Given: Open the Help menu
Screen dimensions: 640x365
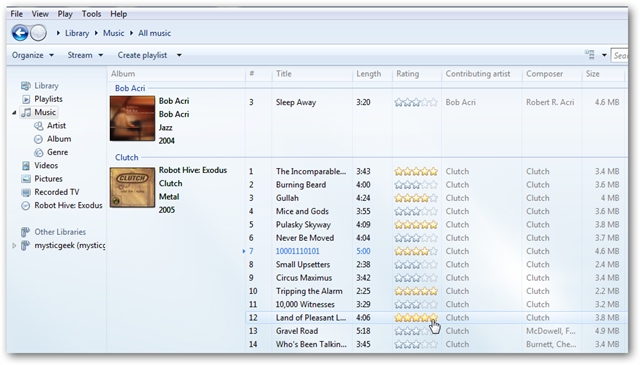Looking at the screenshot, I should [118, 14].
